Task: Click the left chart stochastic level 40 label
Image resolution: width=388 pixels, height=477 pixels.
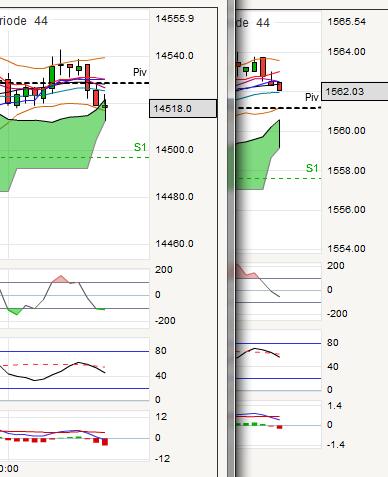Action: click(160, 376)
